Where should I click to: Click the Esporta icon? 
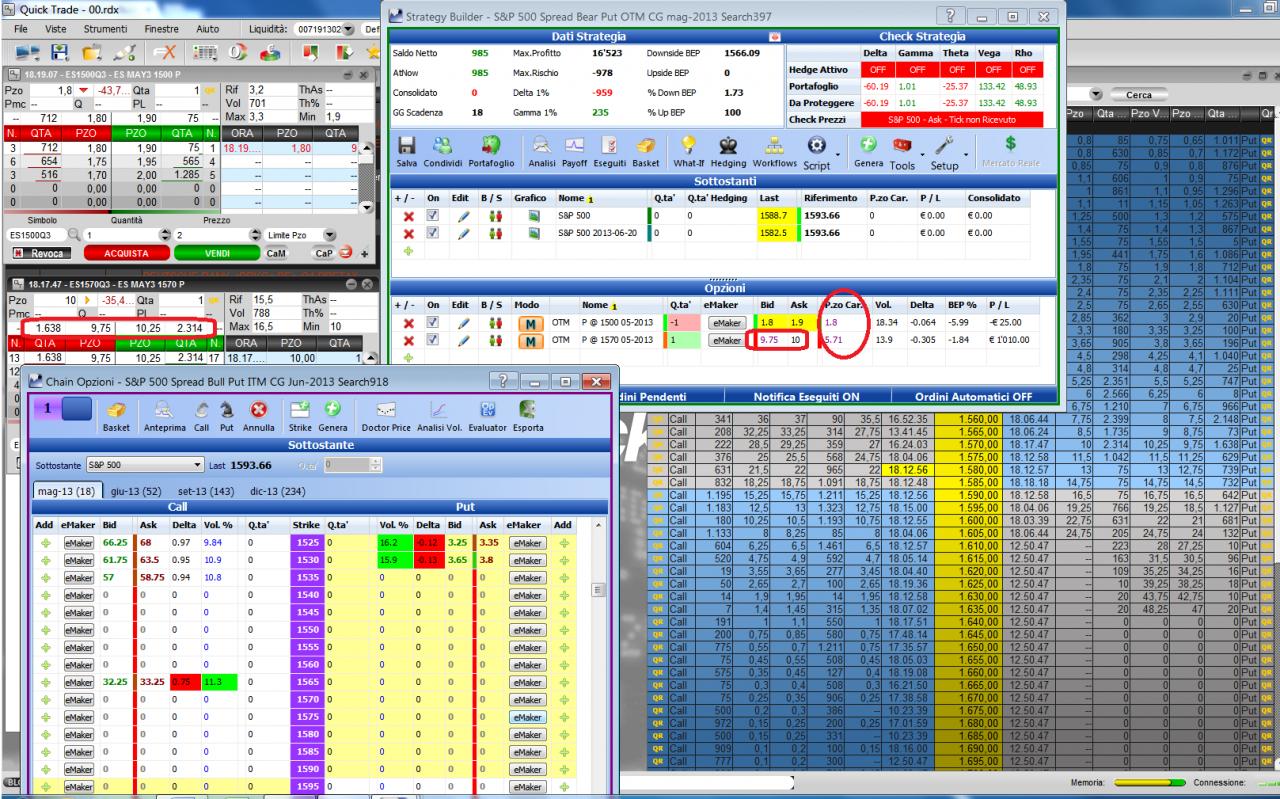pos(529,409)
